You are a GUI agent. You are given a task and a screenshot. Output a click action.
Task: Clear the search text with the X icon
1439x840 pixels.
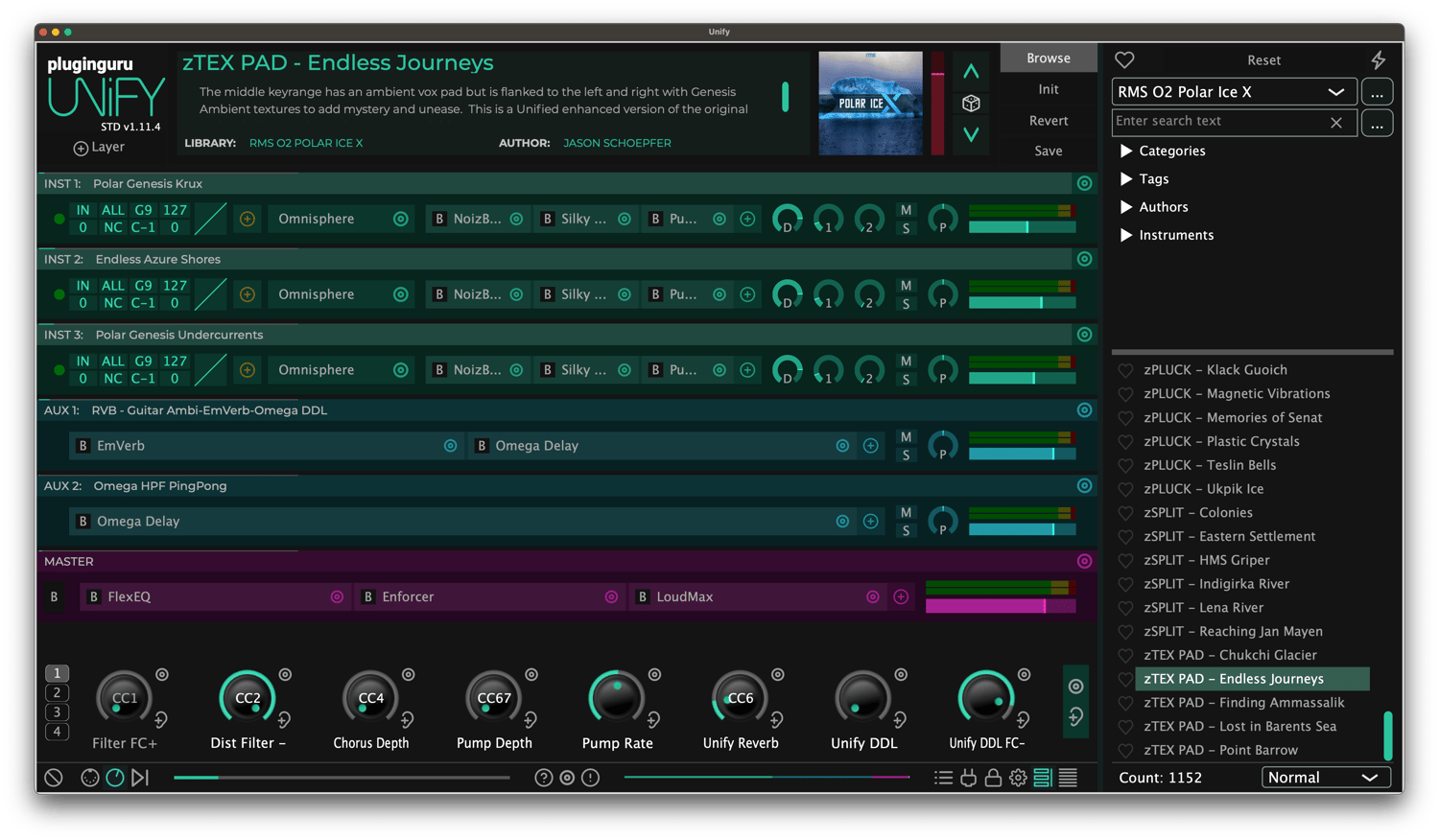pos(1336,123)
